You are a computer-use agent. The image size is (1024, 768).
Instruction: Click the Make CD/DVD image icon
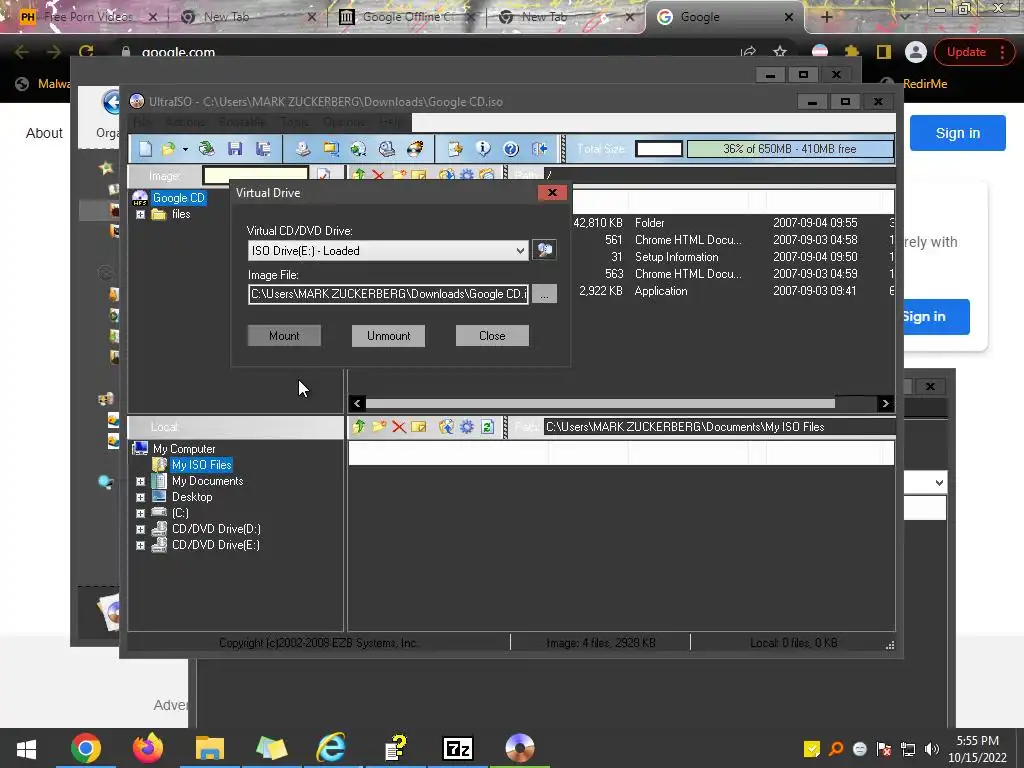pyautogui.click(x=303, y=149)
